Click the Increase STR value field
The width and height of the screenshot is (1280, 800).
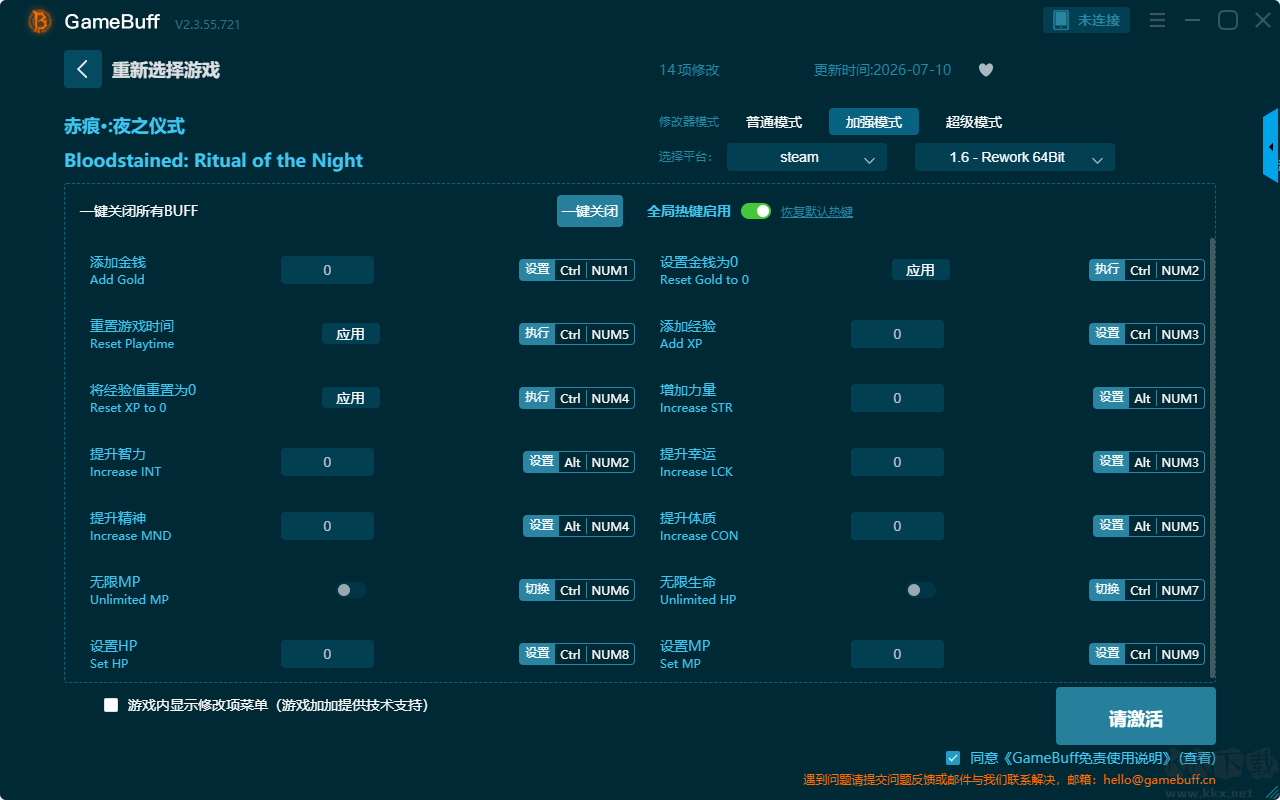pyautogui.click(x=897, y=398)
